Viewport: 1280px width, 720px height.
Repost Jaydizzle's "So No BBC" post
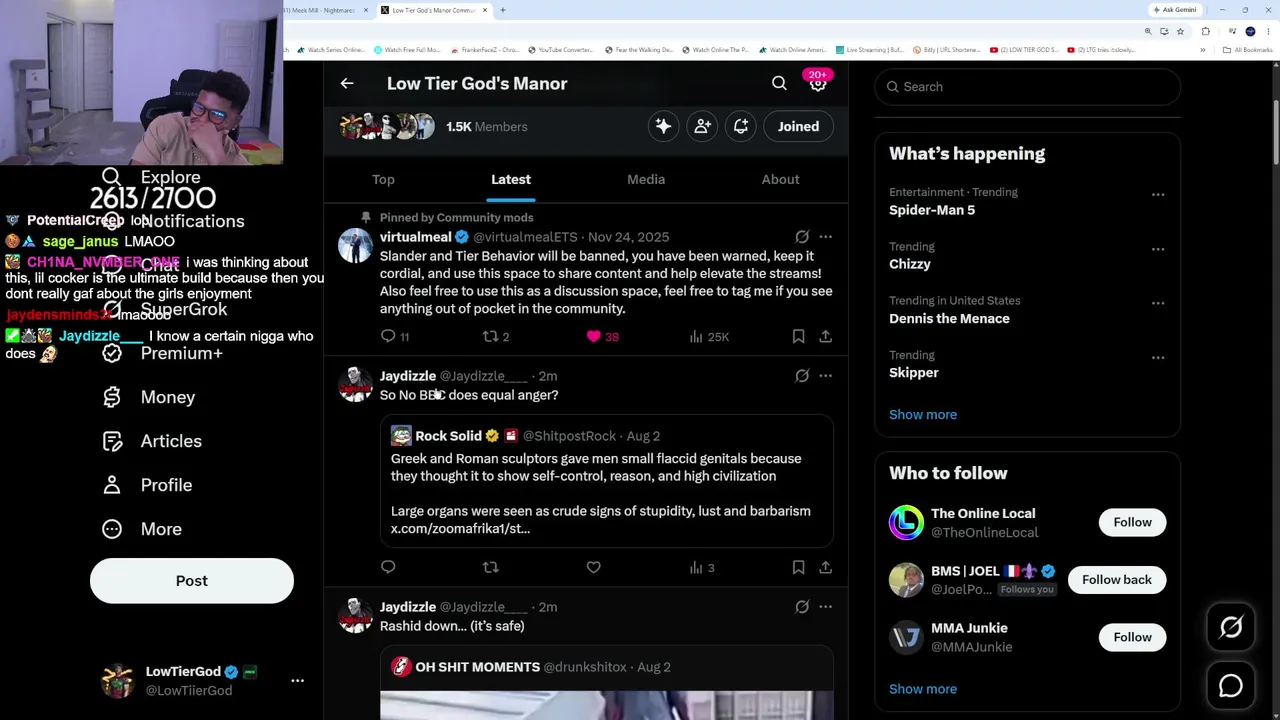point(491,568)
